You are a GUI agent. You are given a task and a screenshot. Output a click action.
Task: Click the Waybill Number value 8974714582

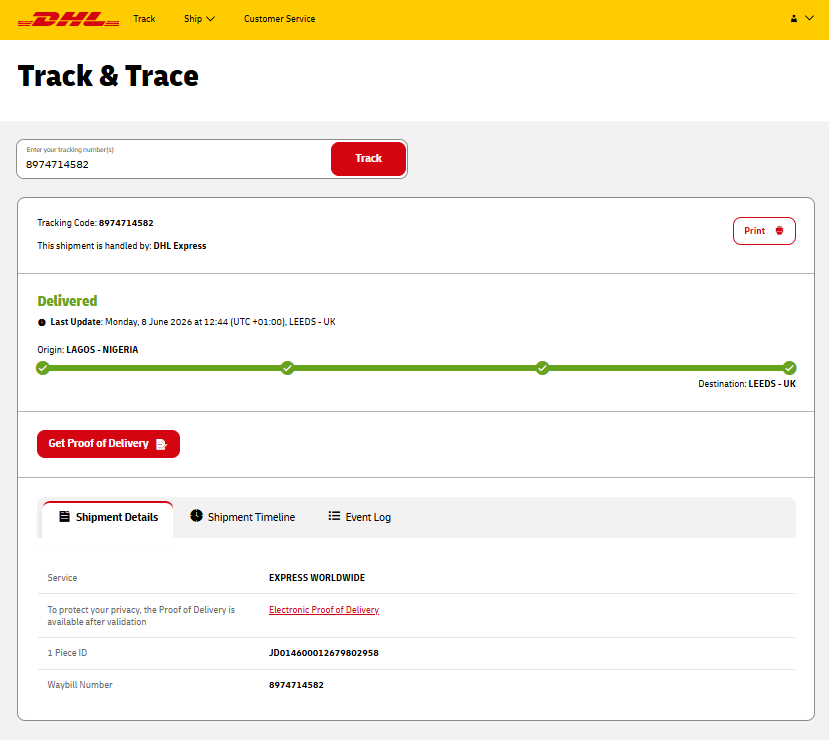pos(296,685)
